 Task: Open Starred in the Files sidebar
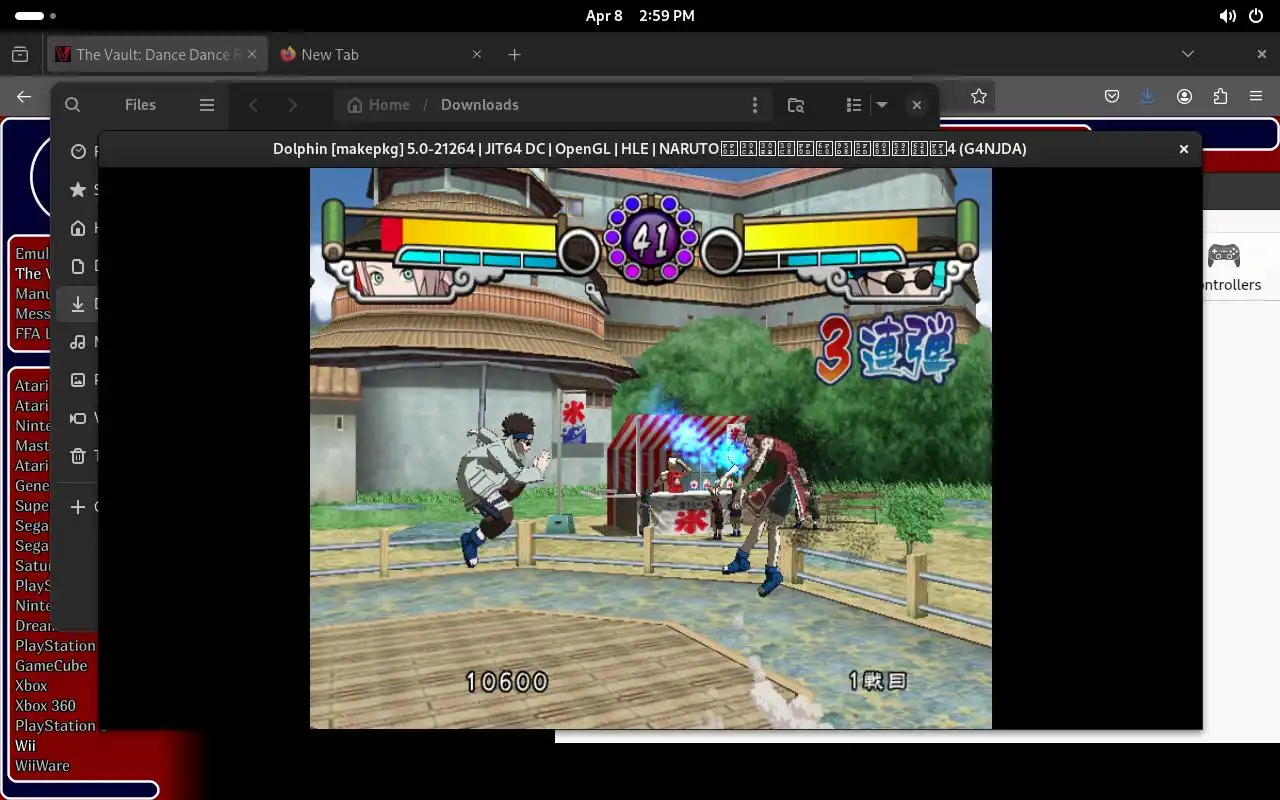78,190
